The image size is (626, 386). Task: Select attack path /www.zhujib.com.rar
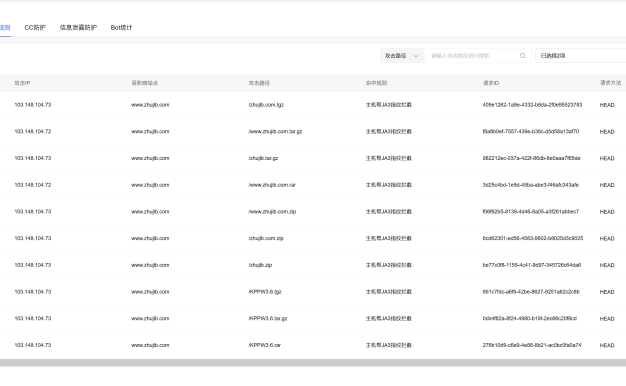pyautogui.click(x=272, y=185)
